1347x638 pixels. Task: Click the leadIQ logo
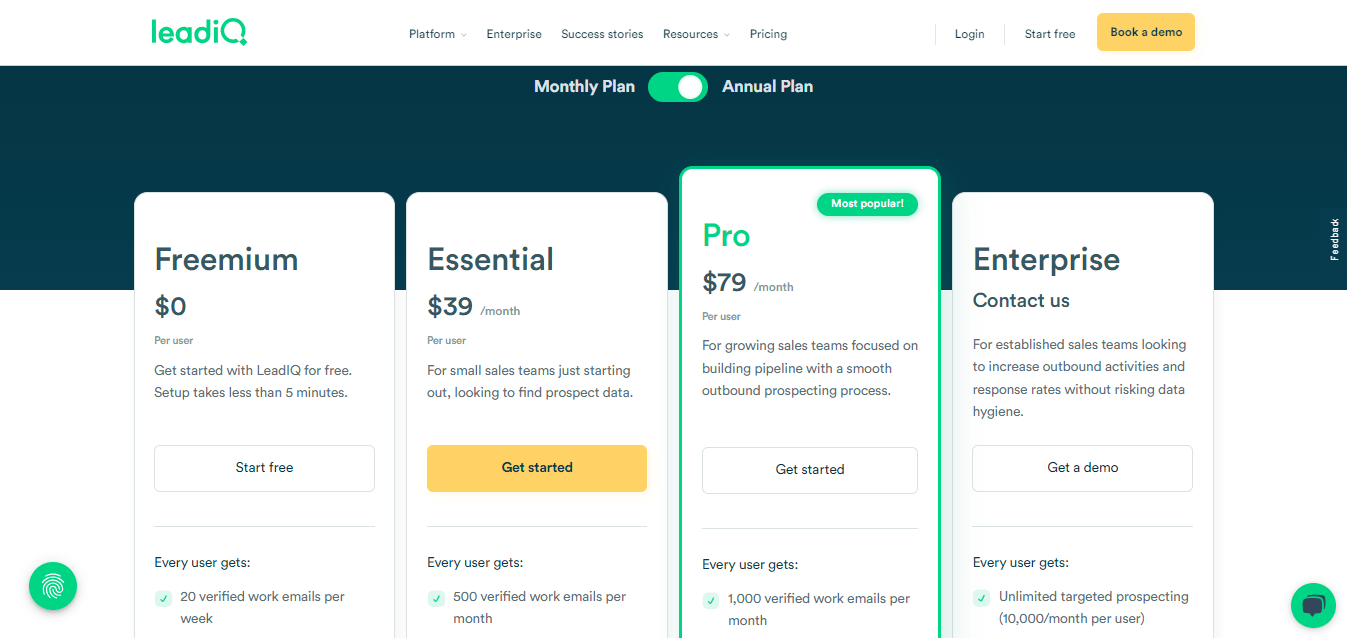(199, 31)
